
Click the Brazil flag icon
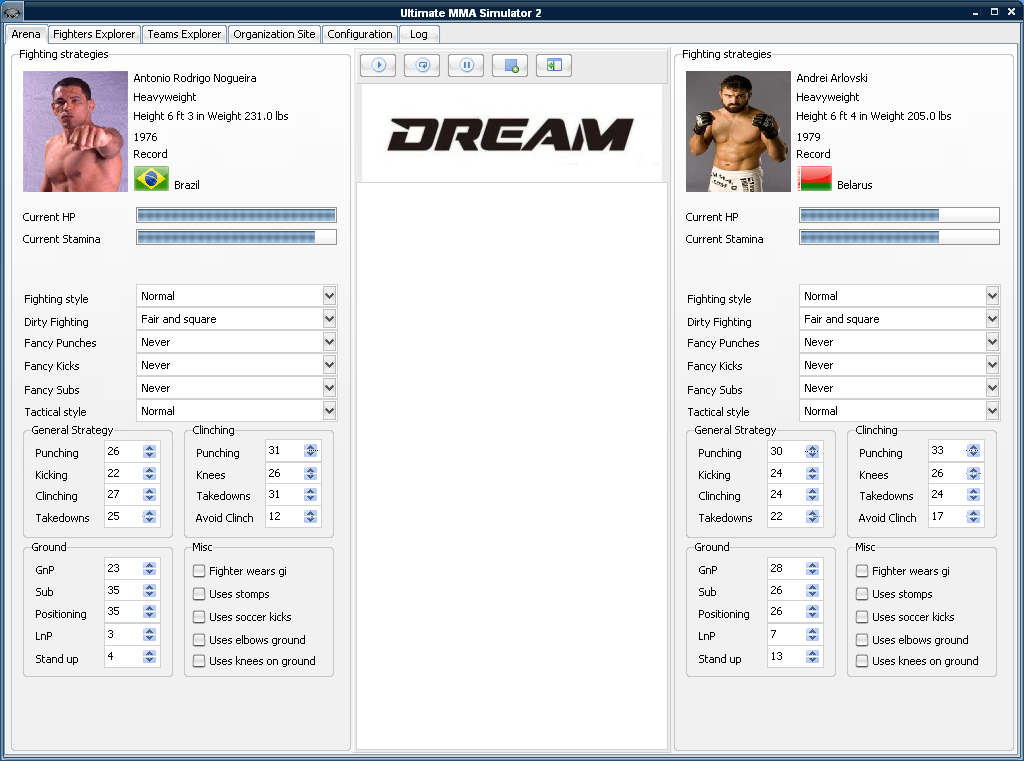tap(152, 179)
